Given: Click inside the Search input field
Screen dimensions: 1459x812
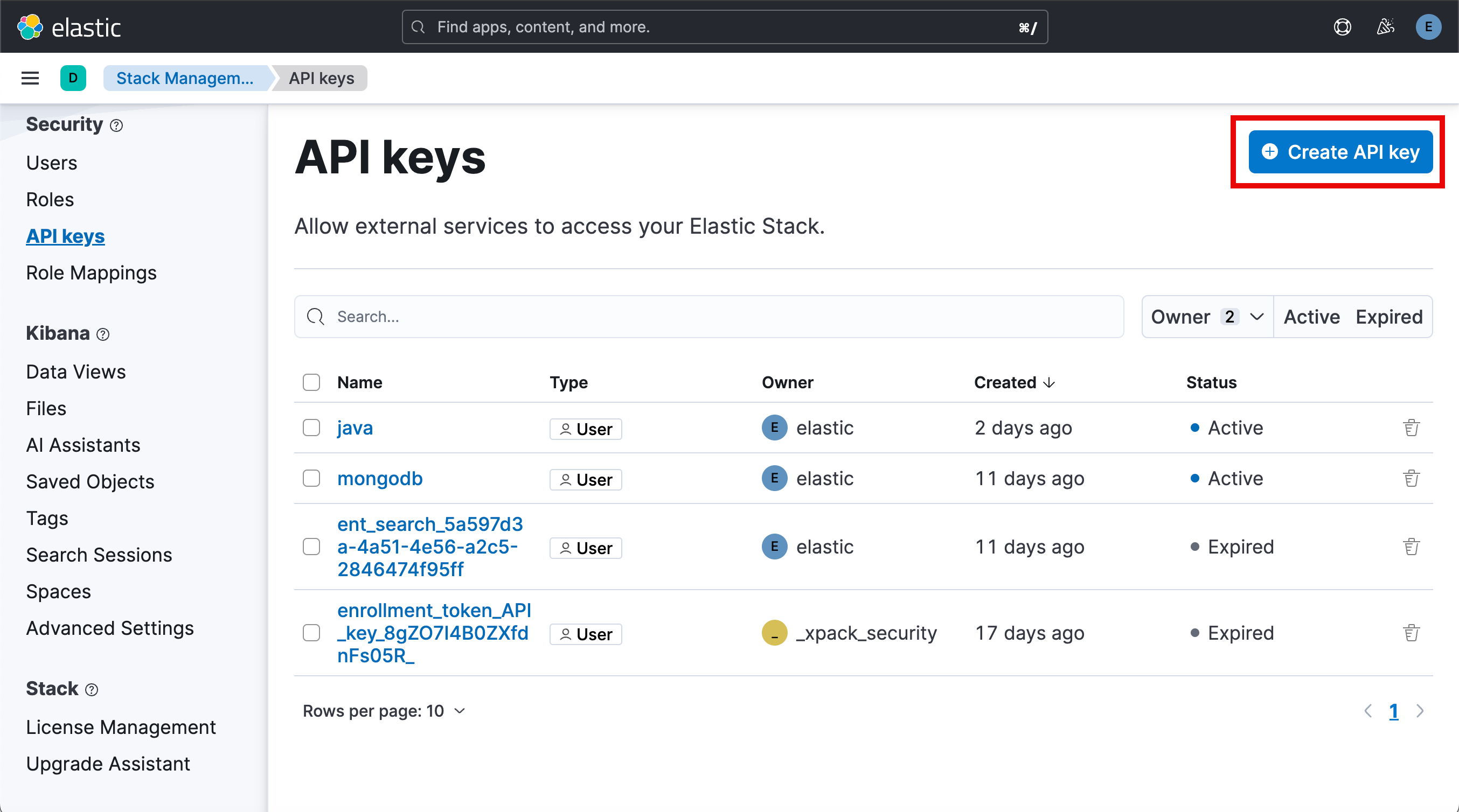Looking at the screenshot, I should (x=679, y=317).
